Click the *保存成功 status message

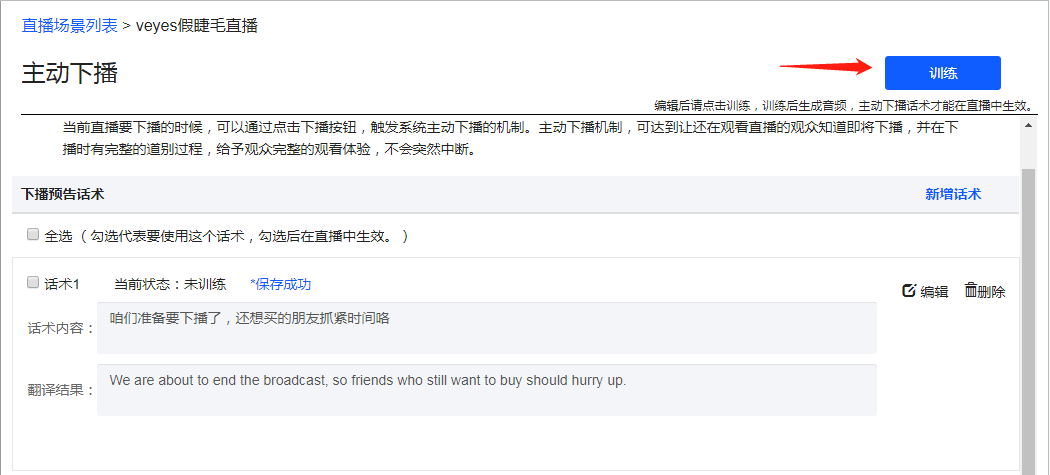pyautogui.click(x=281, y=284)
